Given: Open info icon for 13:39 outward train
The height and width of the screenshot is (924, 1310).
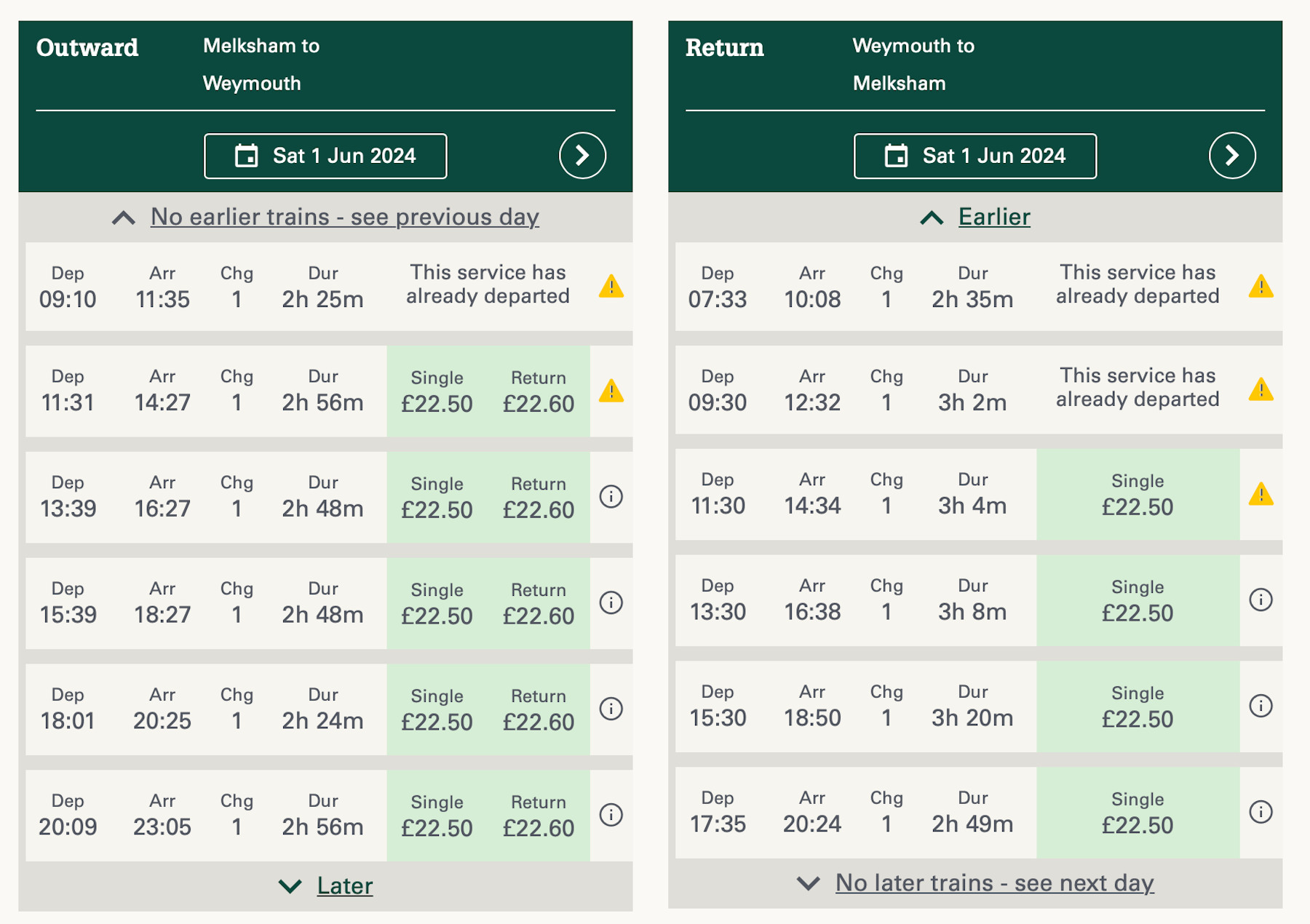Looking at the screenshot, I should click(611, 497).
